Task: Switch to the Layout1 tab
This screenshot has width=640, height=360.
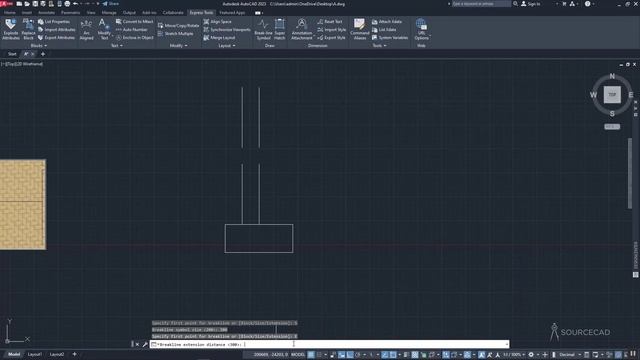Action: [x=35, y=354]
